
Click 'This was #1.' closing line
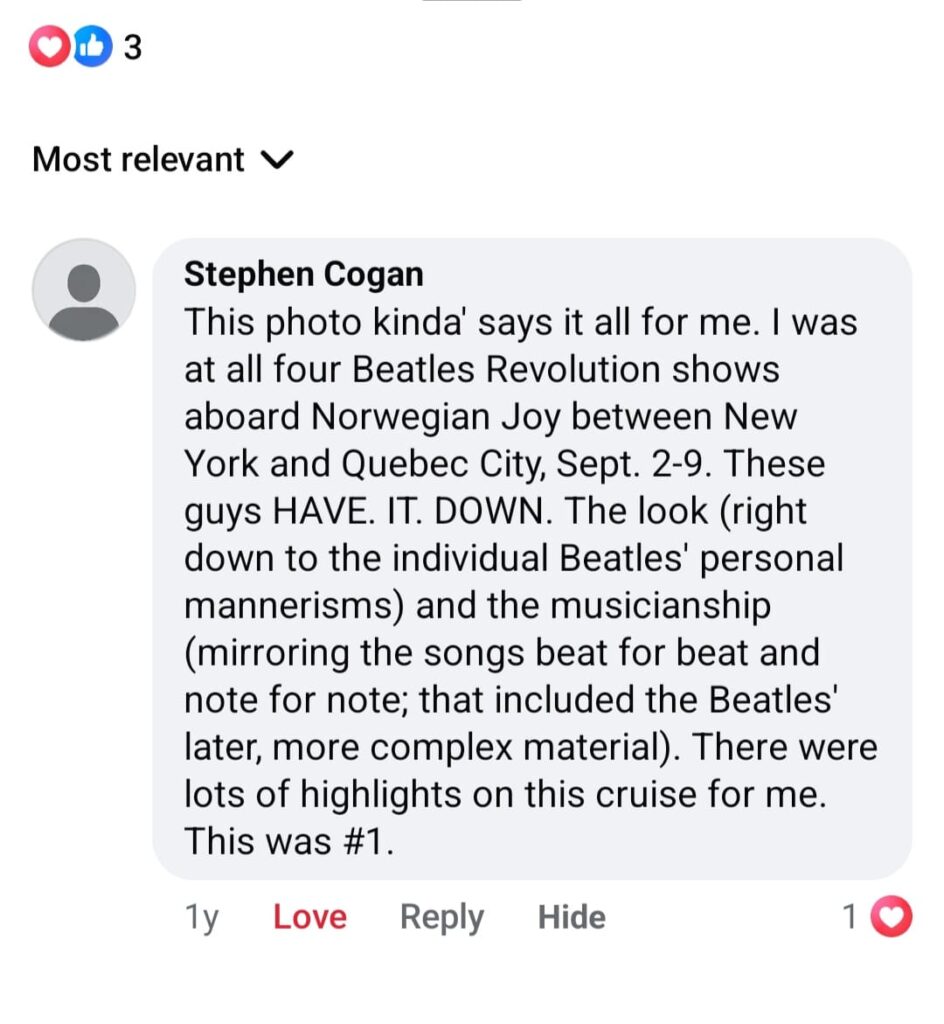tap(289, 841)
